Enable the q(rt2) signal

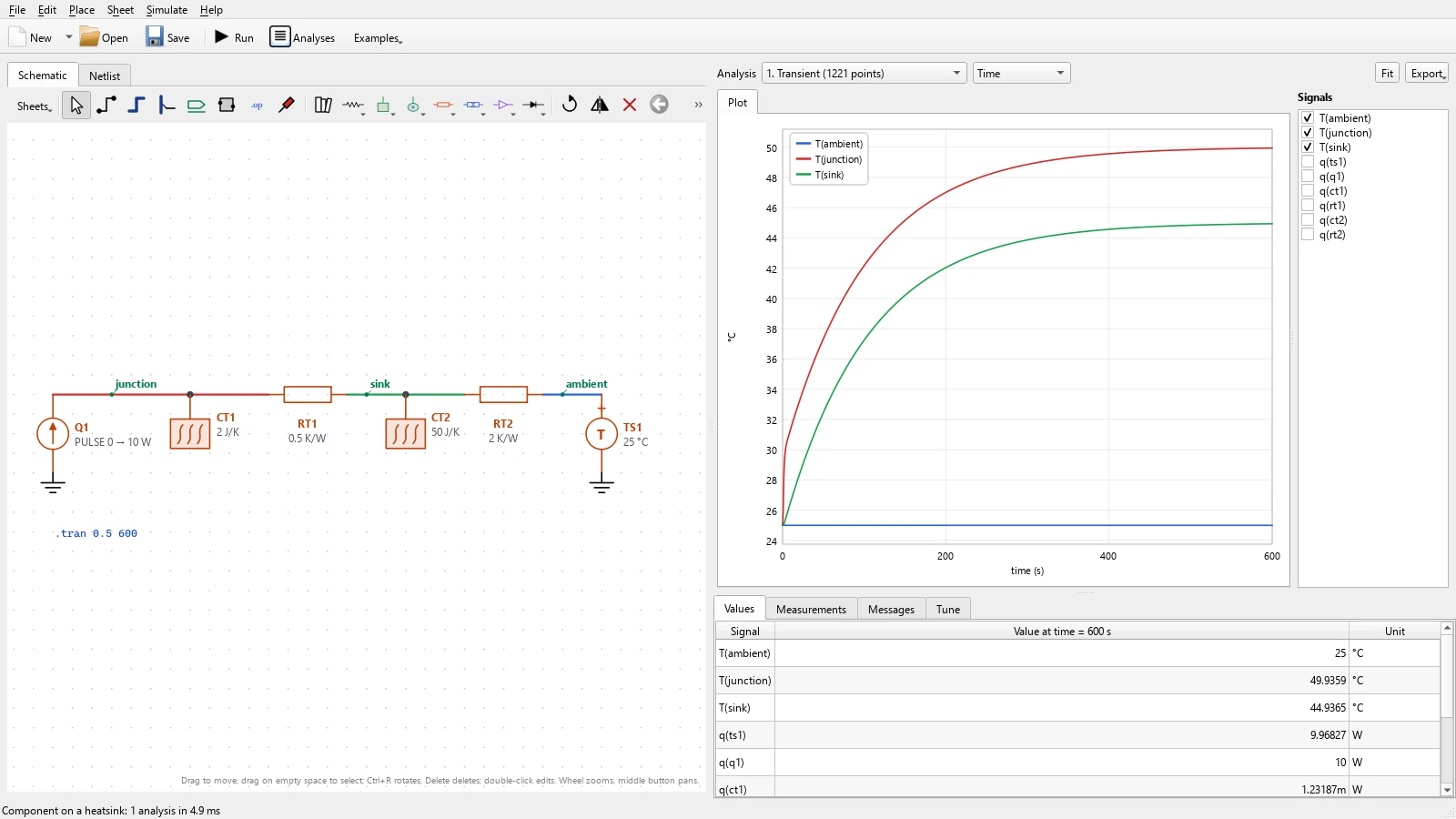coord(1308,234)
